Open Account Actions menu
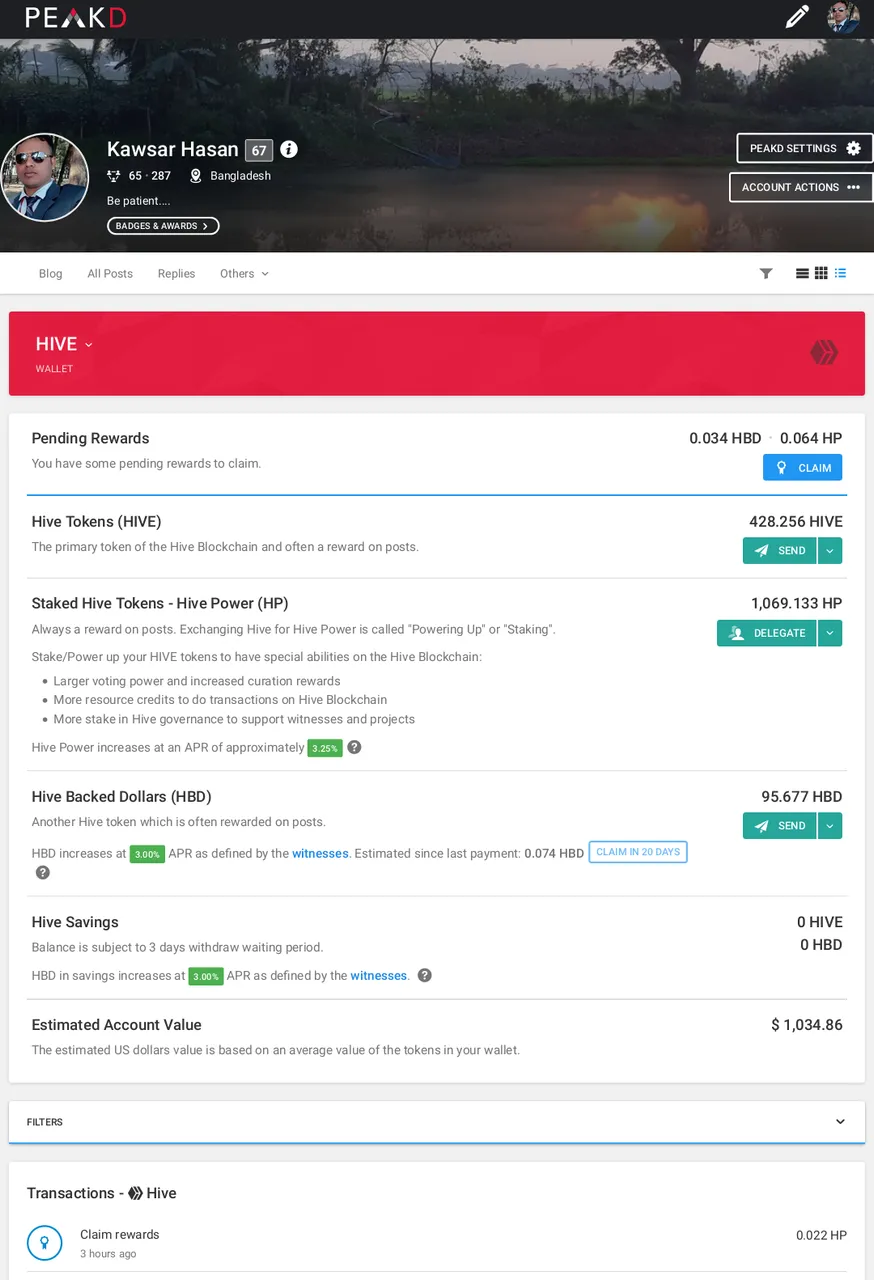This screenshot has width=874, height=1280. click(800, 187)
